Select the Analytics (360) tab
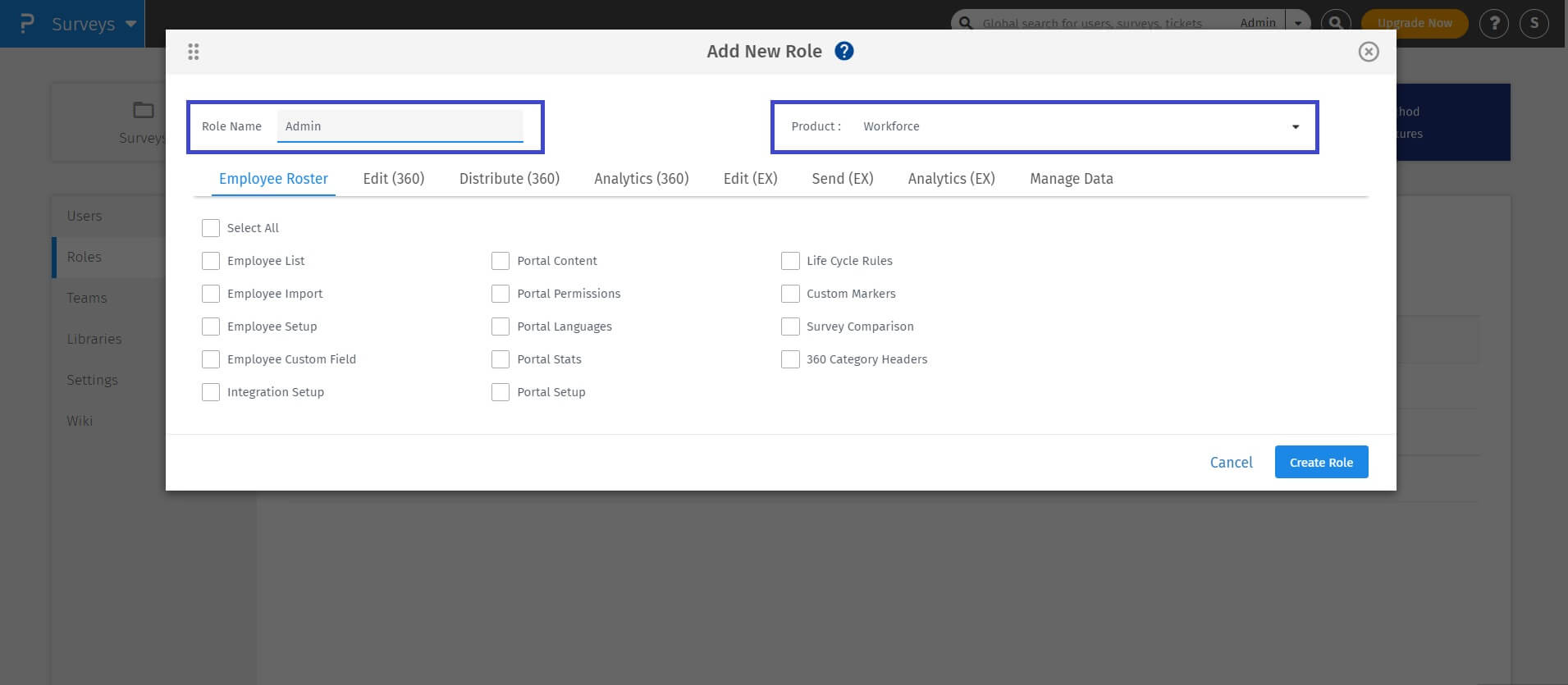The image size is (1568, 685). click(x=642, y=179)
